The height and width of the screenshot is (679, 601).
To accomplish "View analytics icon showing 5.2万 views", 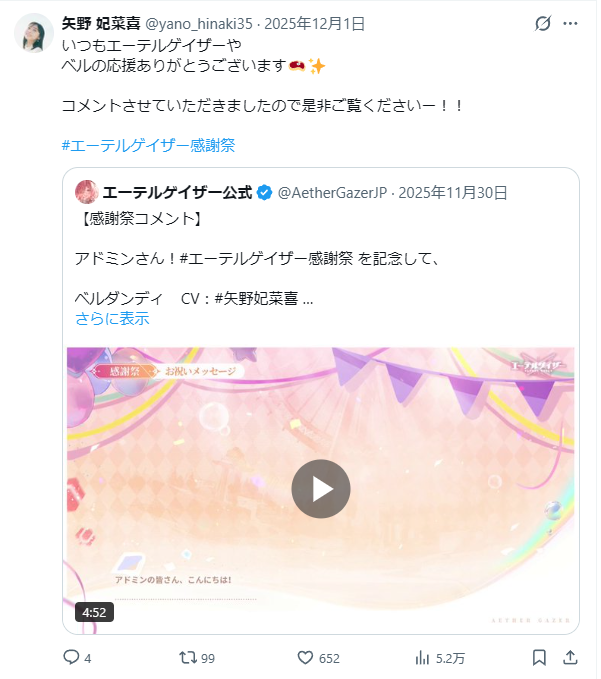I will [422, 657].
